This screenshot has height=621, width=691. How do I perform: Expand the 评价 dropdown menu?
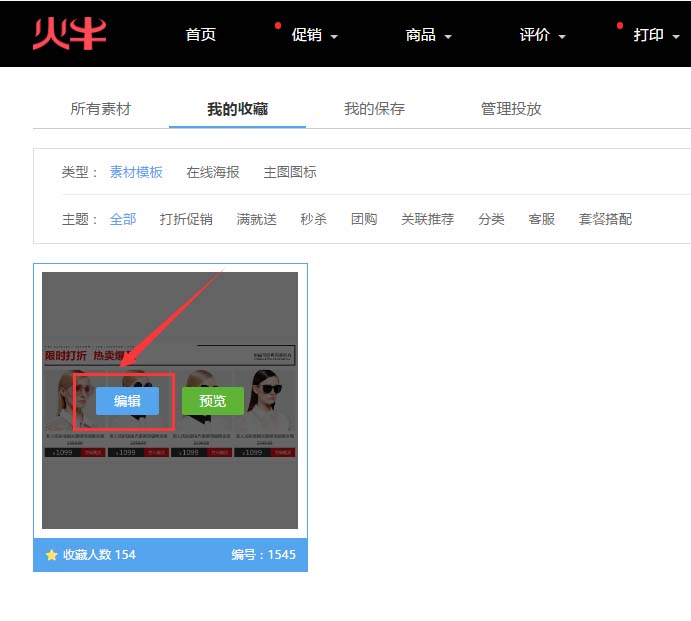click(x=542, y=35)
